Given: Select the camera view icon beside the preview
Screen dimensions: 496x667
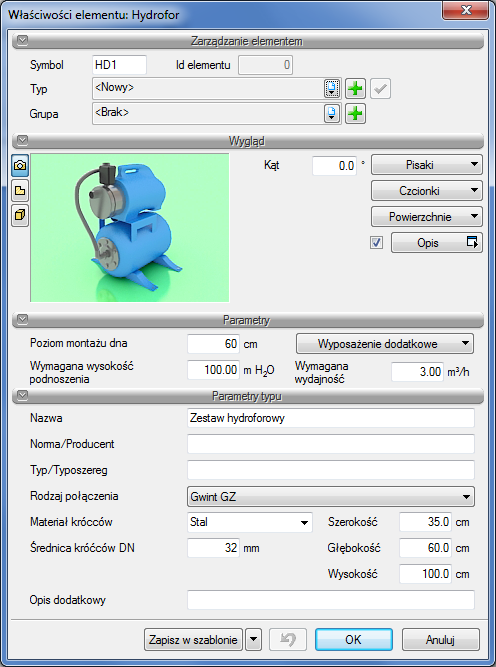Looking at the screenshot, I should 20,165.
